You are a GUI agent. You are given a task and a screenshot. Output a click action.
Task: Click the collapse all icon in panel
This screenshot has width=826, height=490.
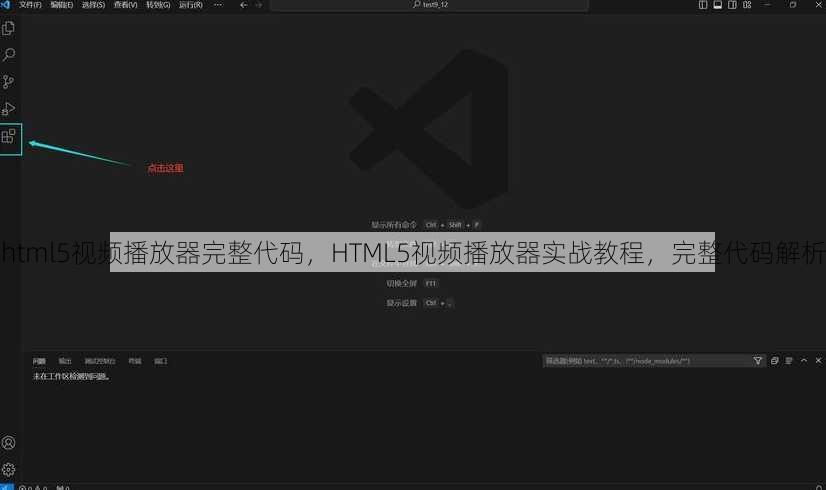click(x=774, y=360)
